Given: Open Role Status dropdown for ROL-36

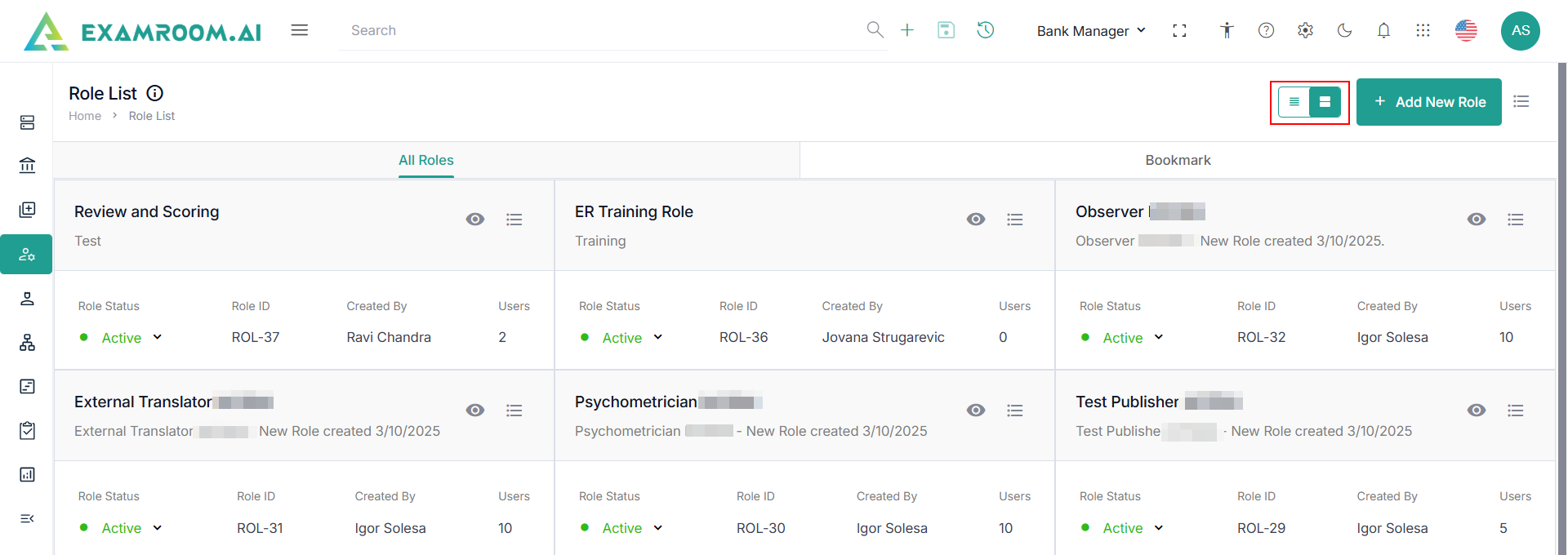Looking at the screenshot, I should [657, 337].
